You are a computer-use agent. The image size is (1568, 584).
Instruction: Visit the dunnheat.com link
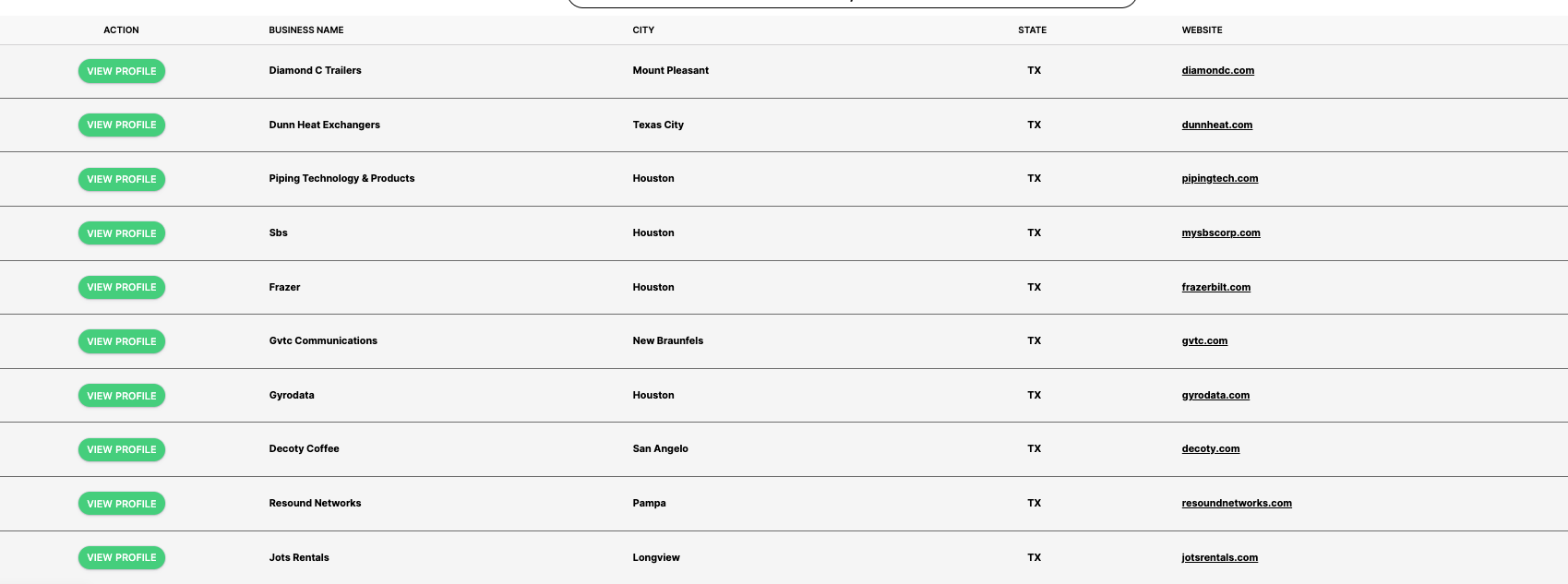(x=1216, y=125)
